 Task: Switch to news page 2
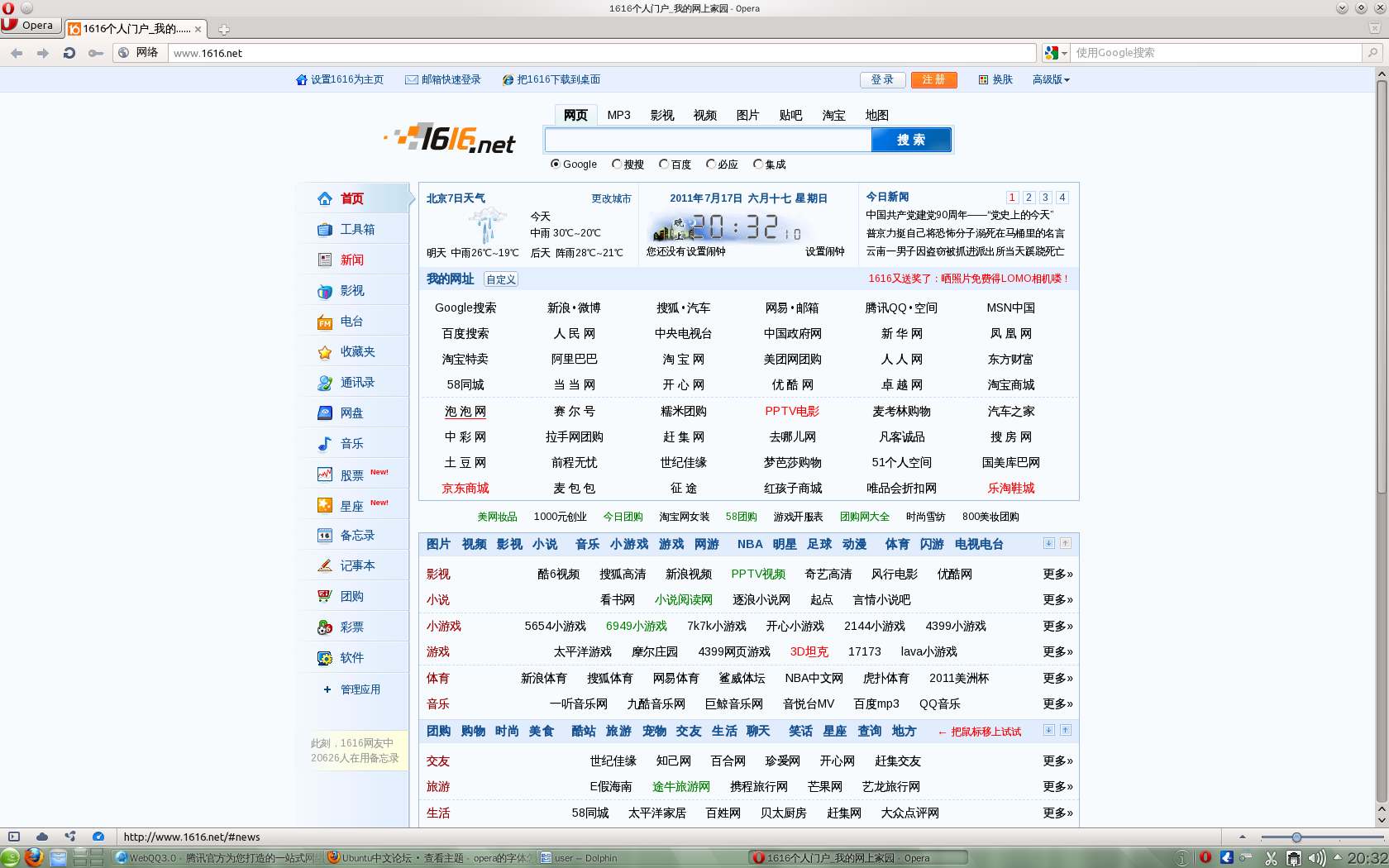pos(1029,197)
